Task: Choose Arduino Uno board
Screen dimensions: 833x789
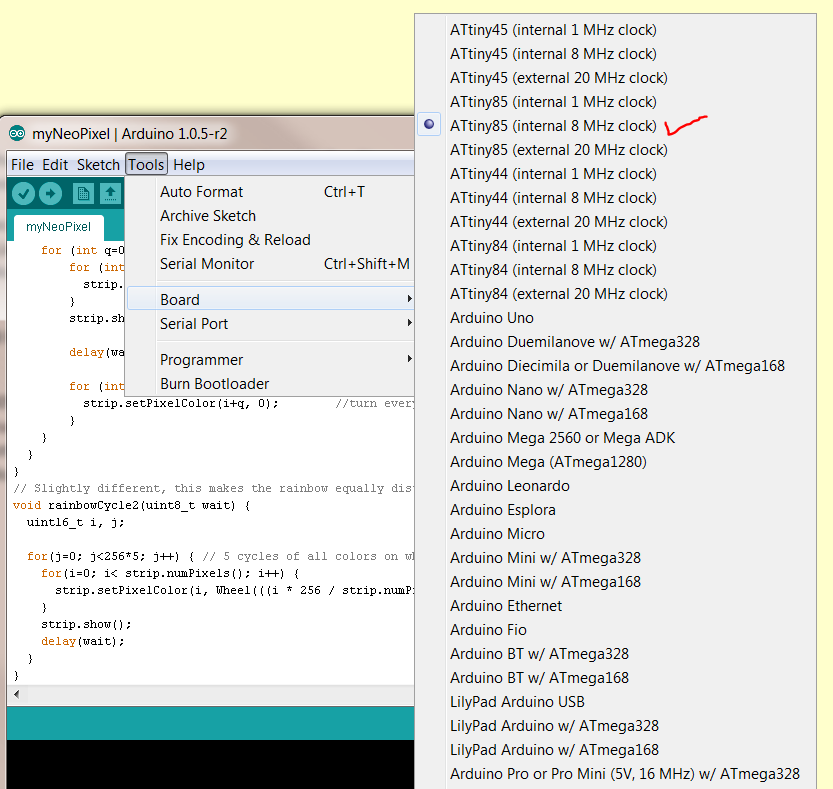Action: pos(492,318)
